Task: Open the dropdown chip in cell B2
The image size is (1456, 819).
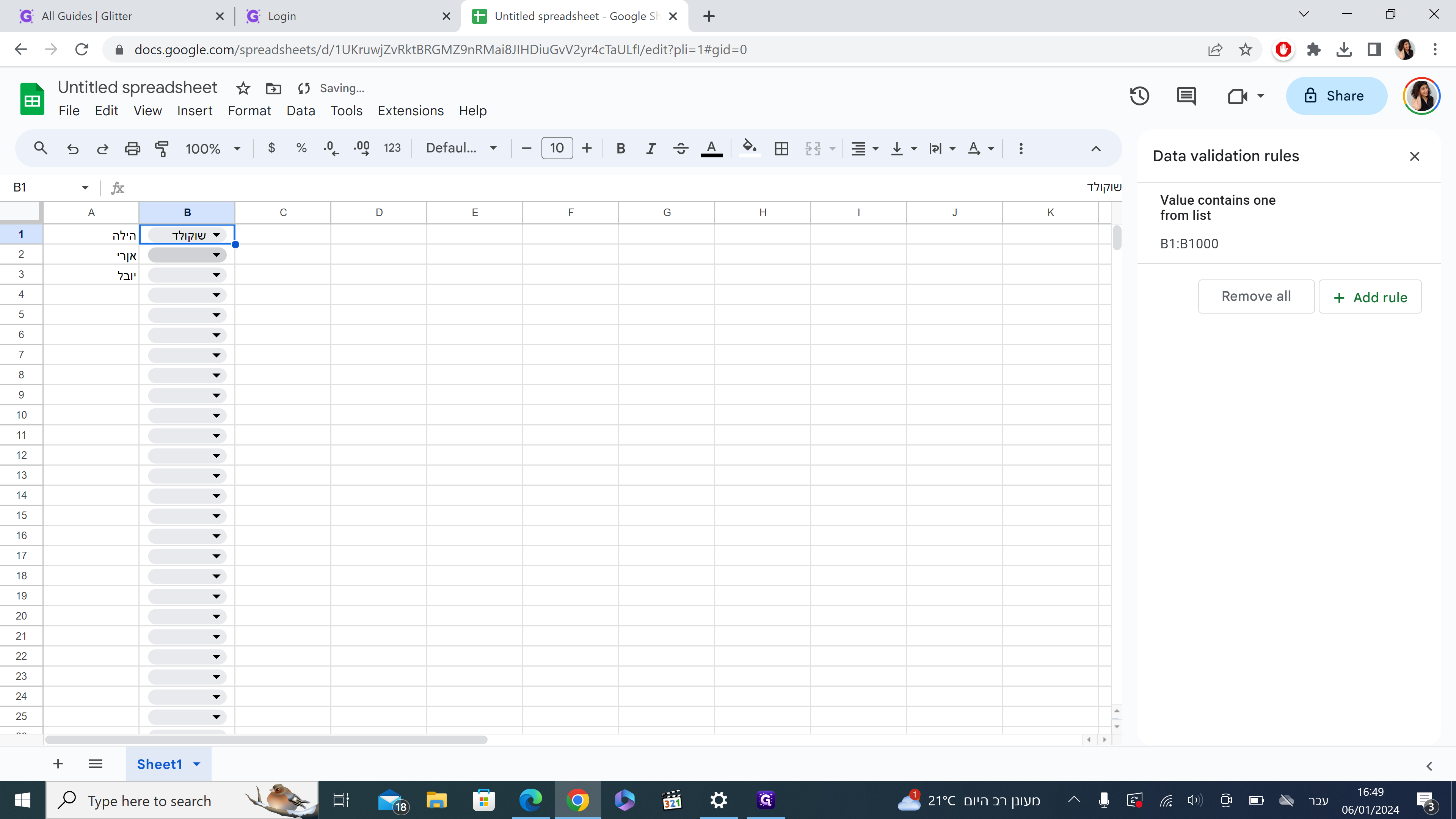Action: point(187,255)
